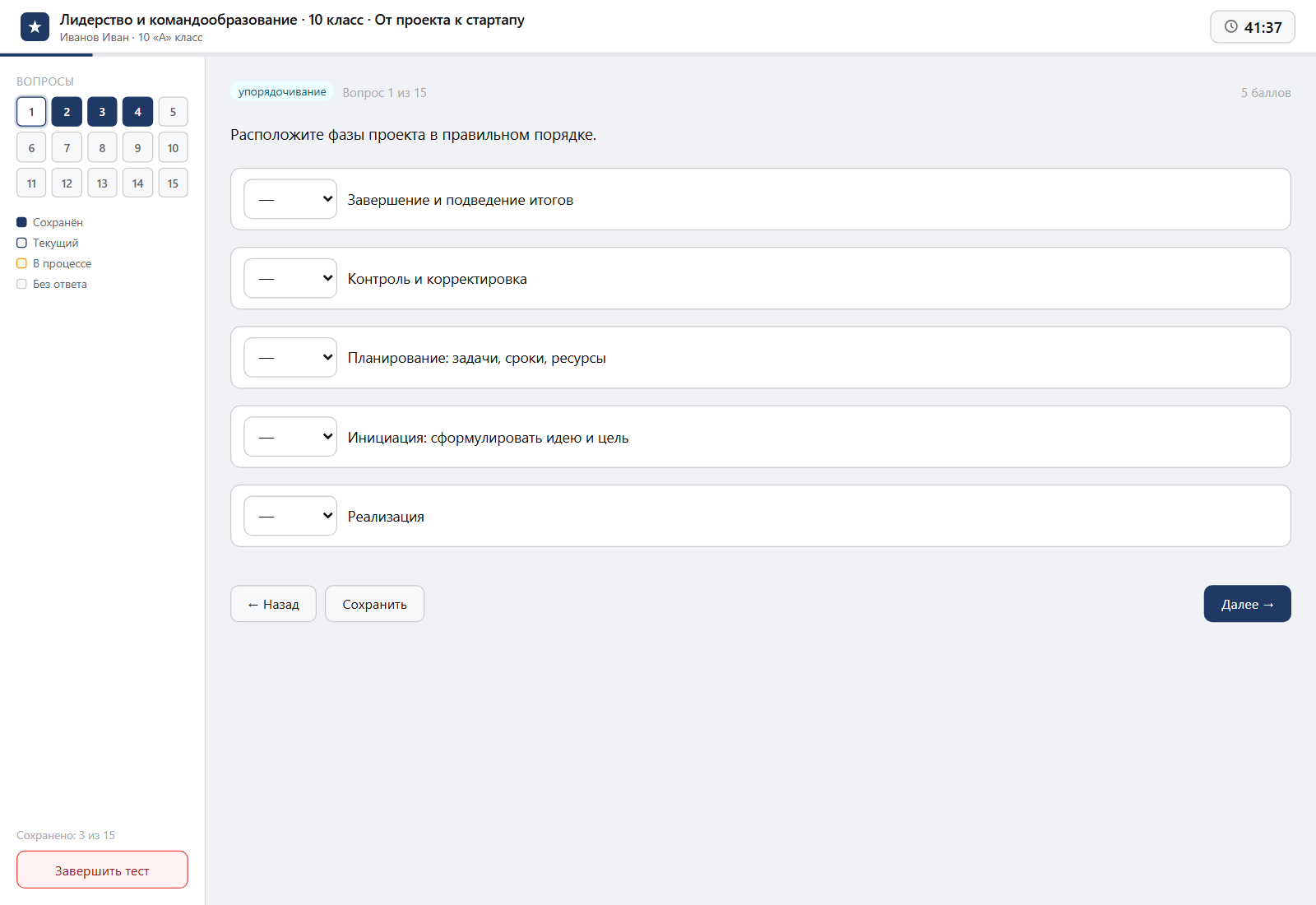The height and width of the screenshot is (905, 1316).
Task: Click 'ВОПРОСЫ' sidebar heading
Action: (x=45, y=81)
